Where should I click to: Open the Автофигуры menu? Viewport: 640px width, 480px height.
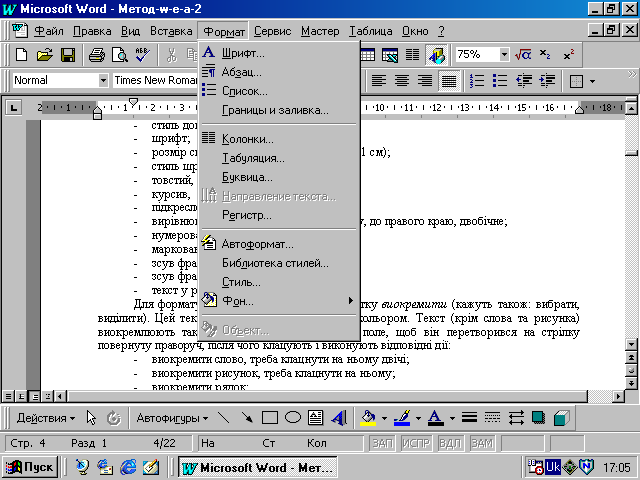[x=172, y=418]
